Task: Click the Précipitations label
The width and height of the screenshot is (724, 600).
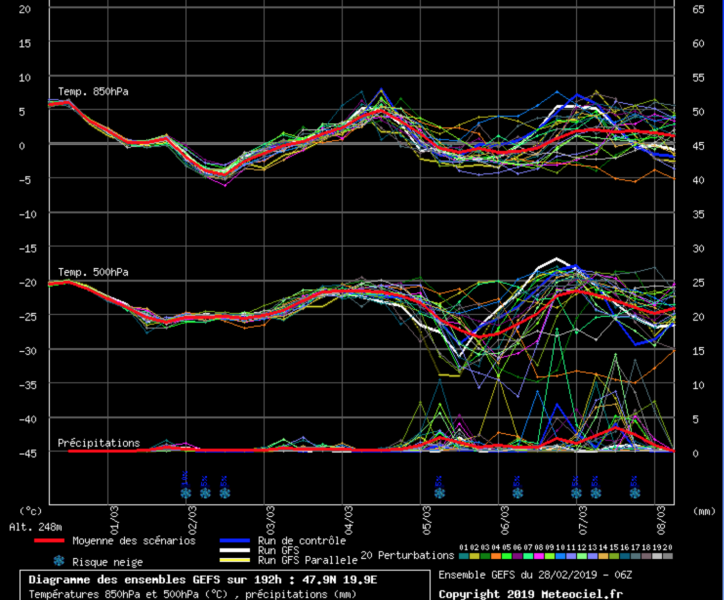Action: pos(99,442)
